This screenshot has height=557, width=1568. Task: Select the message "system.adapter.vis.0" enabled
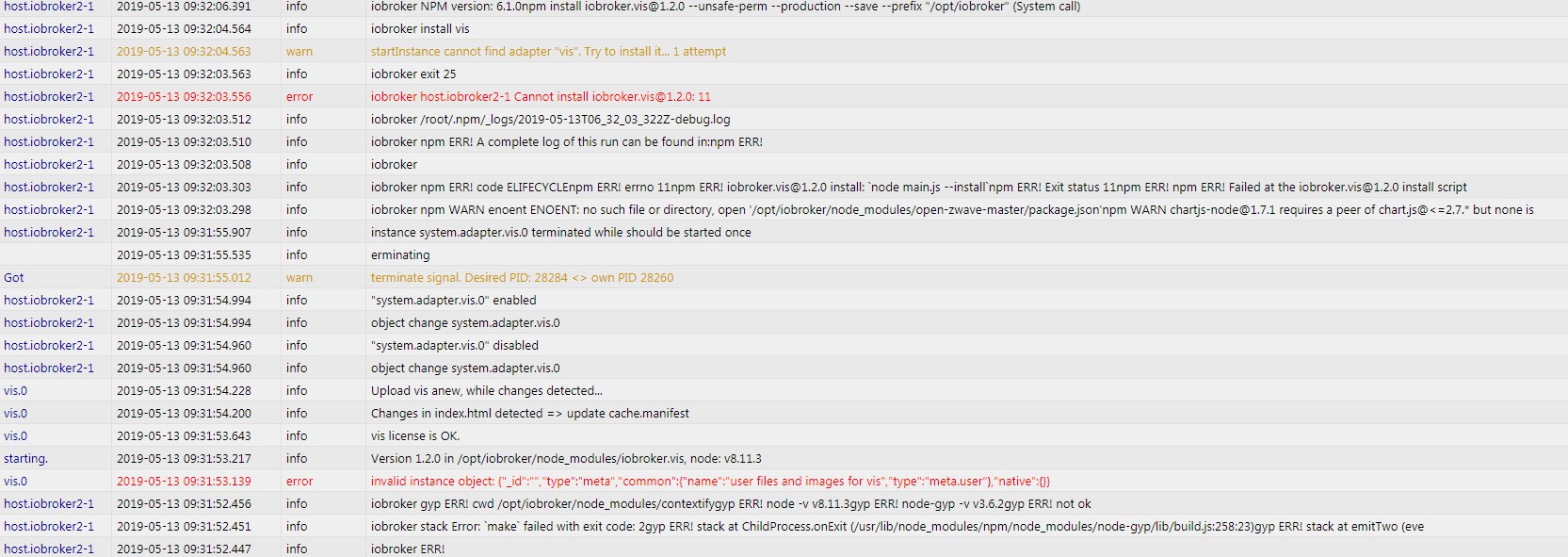click(x=453, y=300)
